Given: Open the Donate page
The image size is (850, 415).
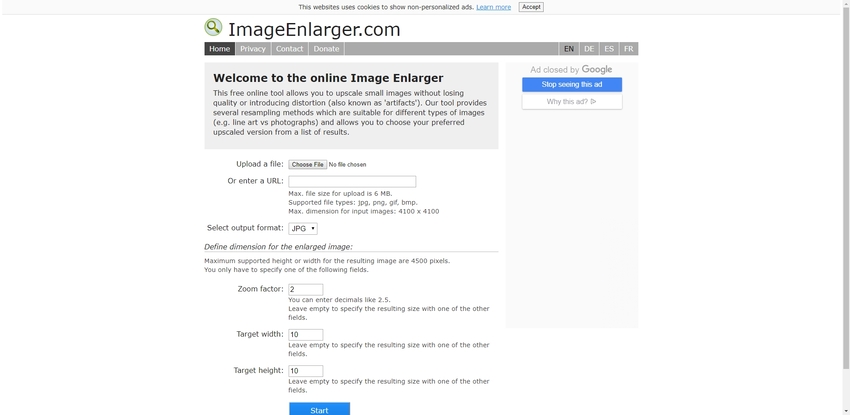Looking at the screenshot, I should (x=326, y=49).
